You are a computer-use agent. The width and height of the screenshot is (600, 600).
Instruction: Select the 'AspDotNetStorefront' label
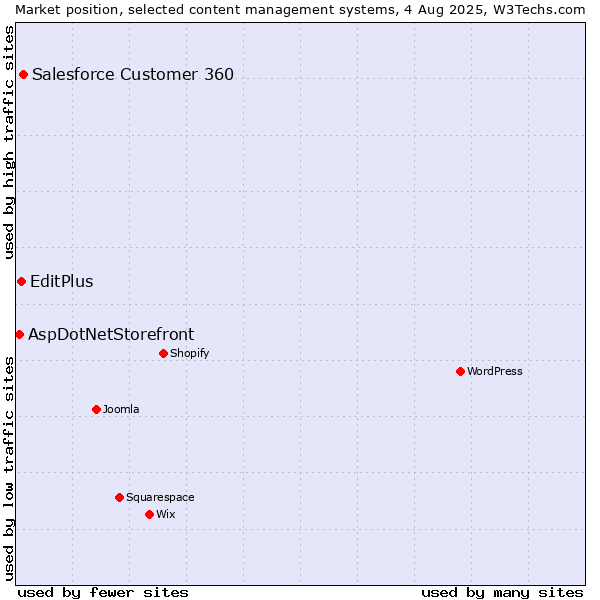coord(111,334)
